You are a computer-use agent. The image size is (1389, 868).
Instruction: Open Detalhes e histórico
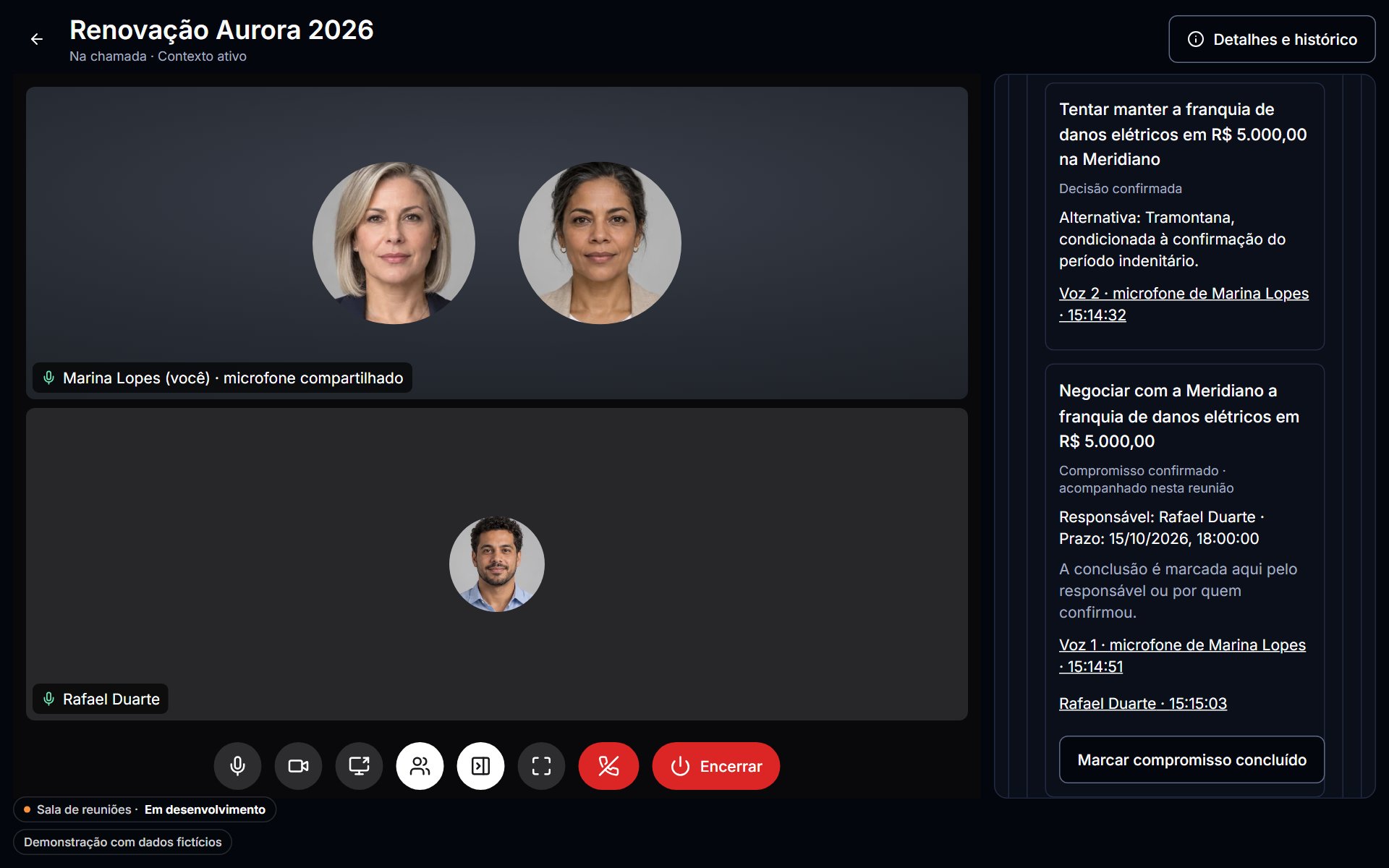(x=1272, y=39)
